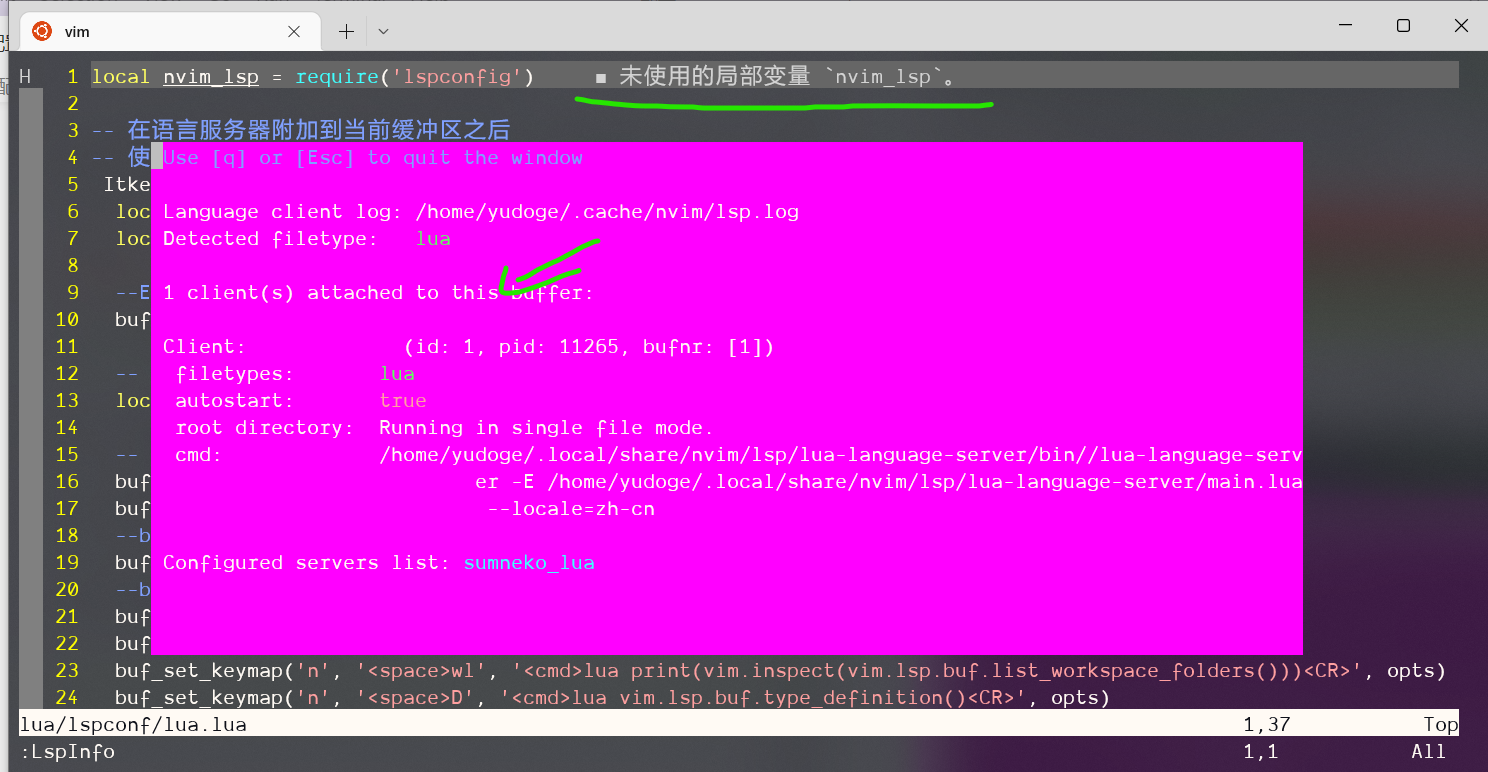Click the Ubuntu icon on the vim tab

pos(42,31)
